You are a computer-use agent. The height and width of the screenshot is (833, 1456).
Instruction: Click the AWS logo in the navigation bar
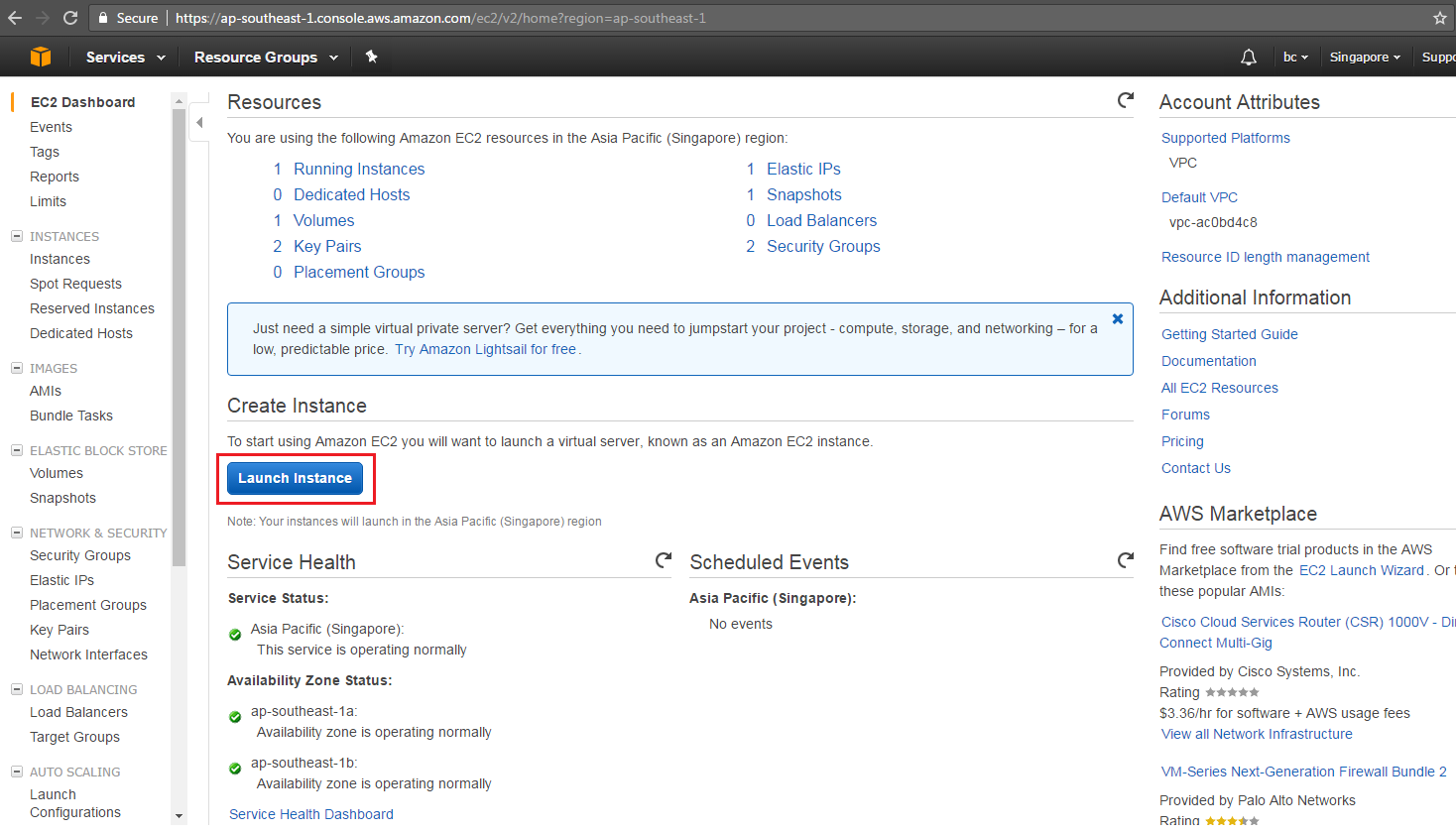[x=40, y=57]
